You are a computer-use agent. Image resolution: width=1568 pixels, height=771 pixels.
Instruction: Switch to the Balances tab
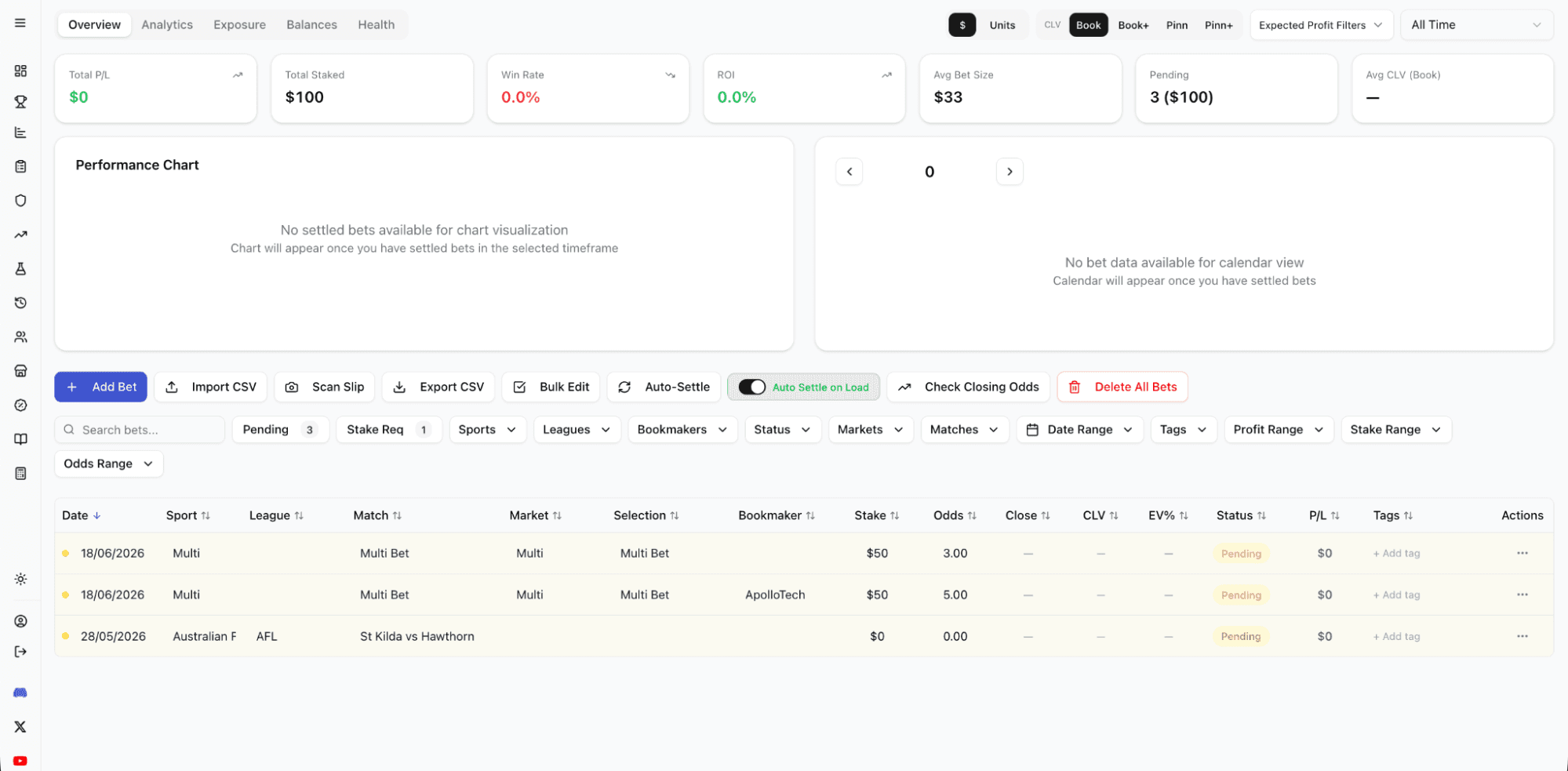(x=311, y=25)
